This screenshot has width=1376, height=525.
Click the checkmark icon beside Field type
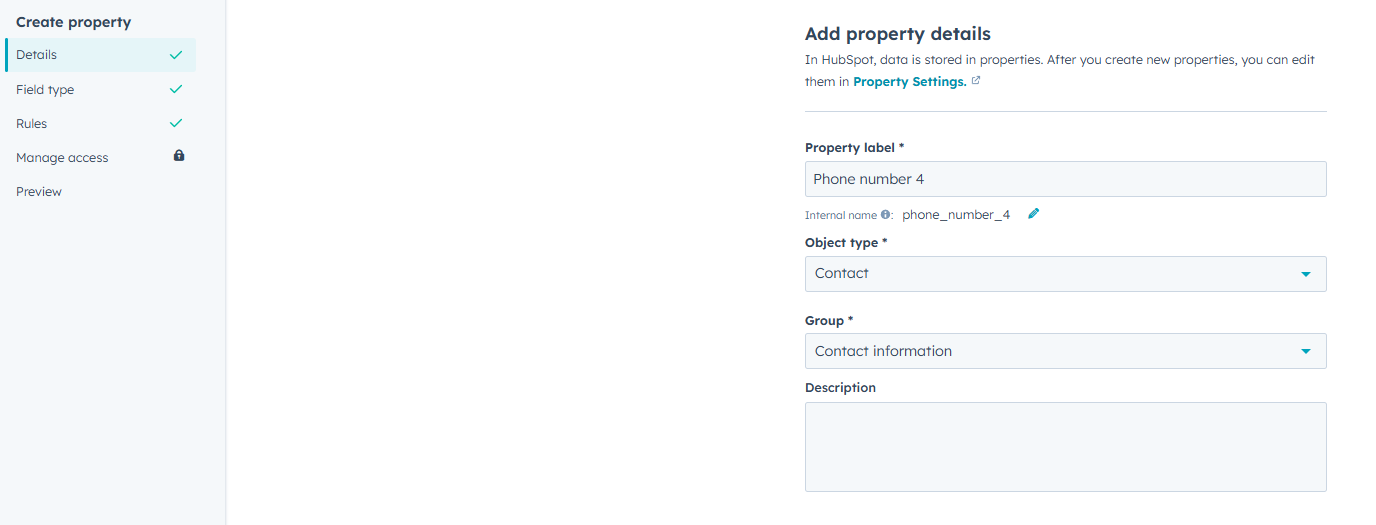click(x=176, y=89)
